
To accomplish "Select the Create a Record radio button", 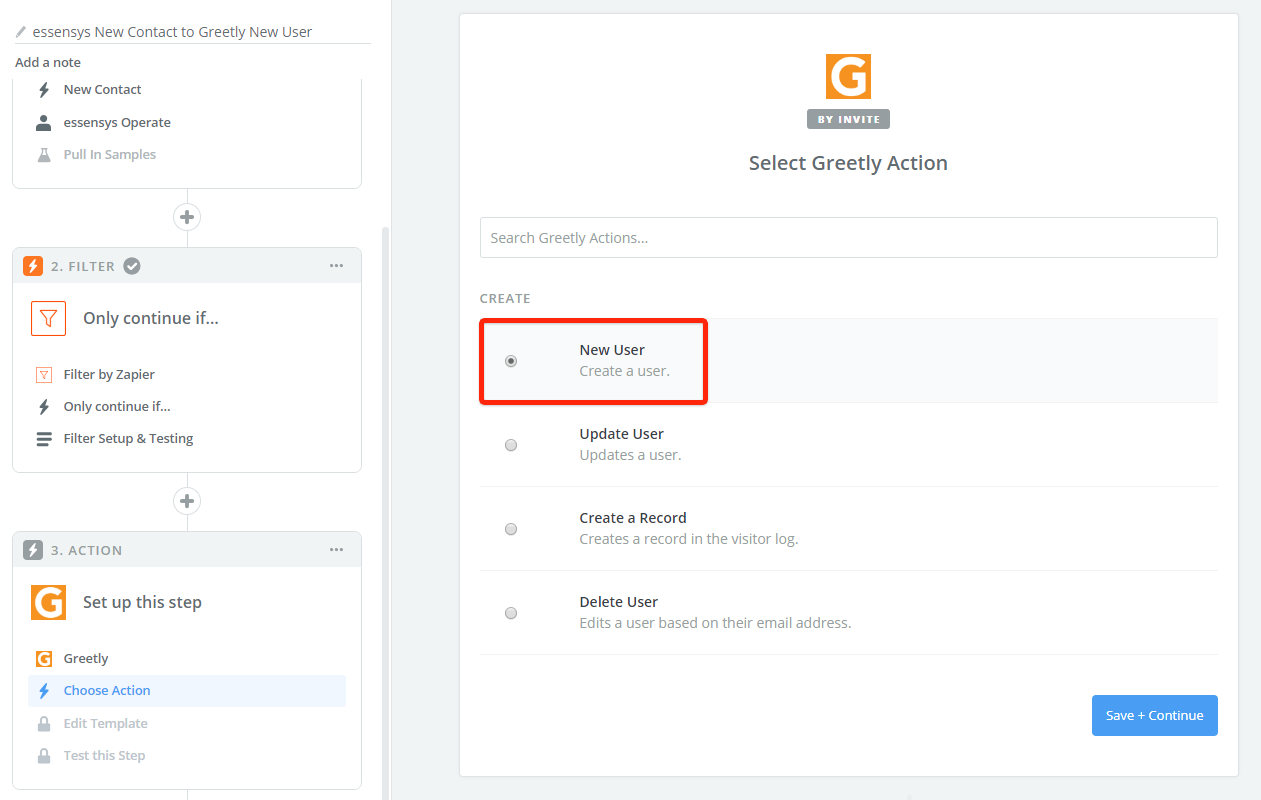I will click(511, 529).
